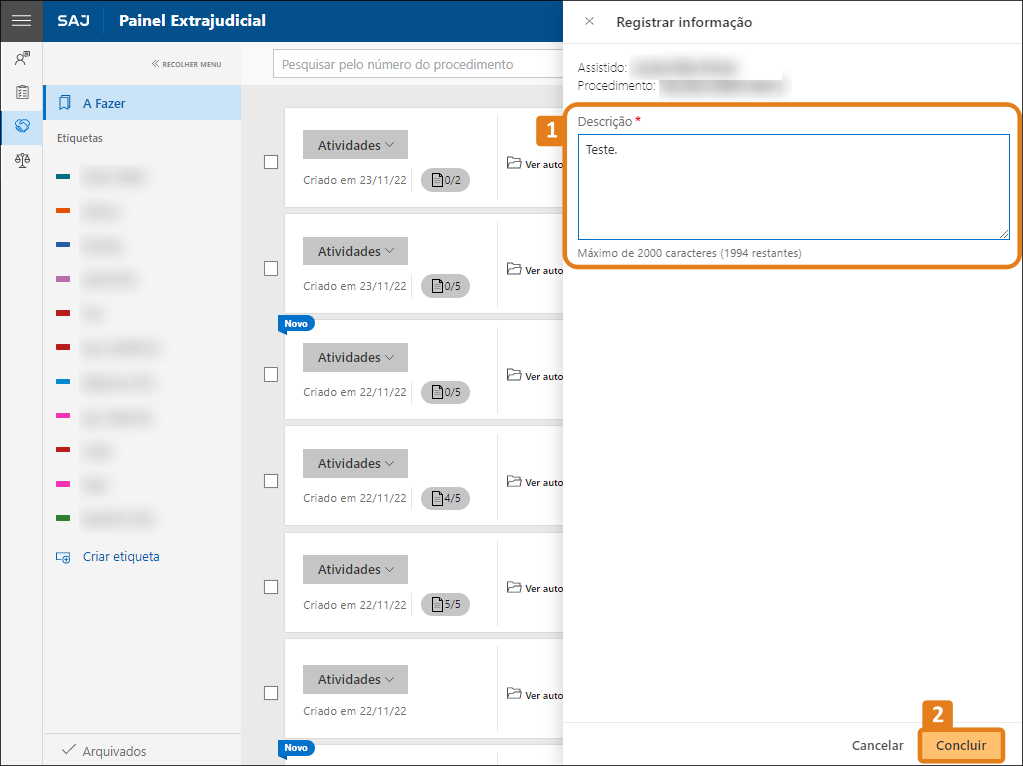This screenshot has height=766, width=1023.
Task: Select the green color label
Action: click(x=63, y=518)
